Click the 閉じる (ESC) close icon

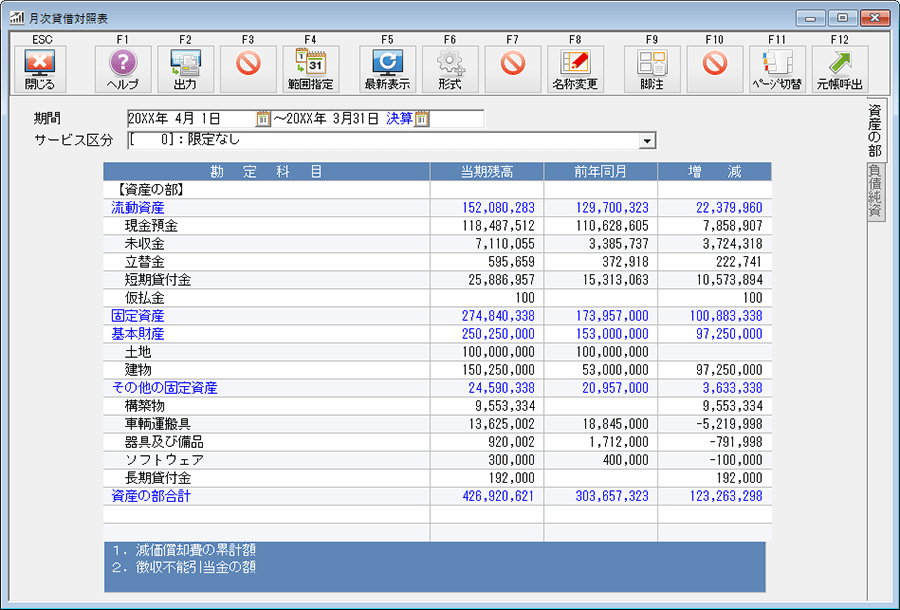pyautogui.click(x=40, y=69)
